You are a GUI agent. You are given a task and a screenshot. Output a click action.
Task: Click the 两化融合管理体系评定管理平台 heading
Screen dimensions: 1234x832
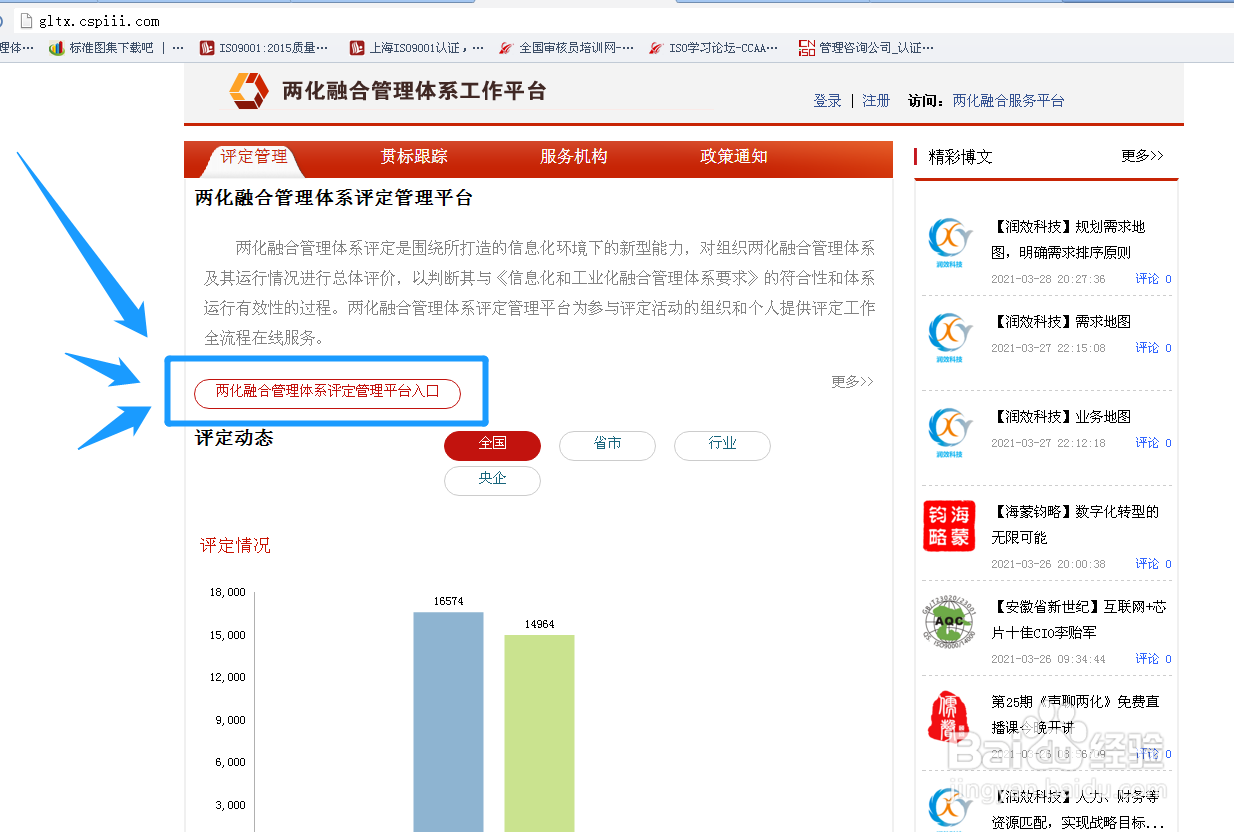pos(333,198)
